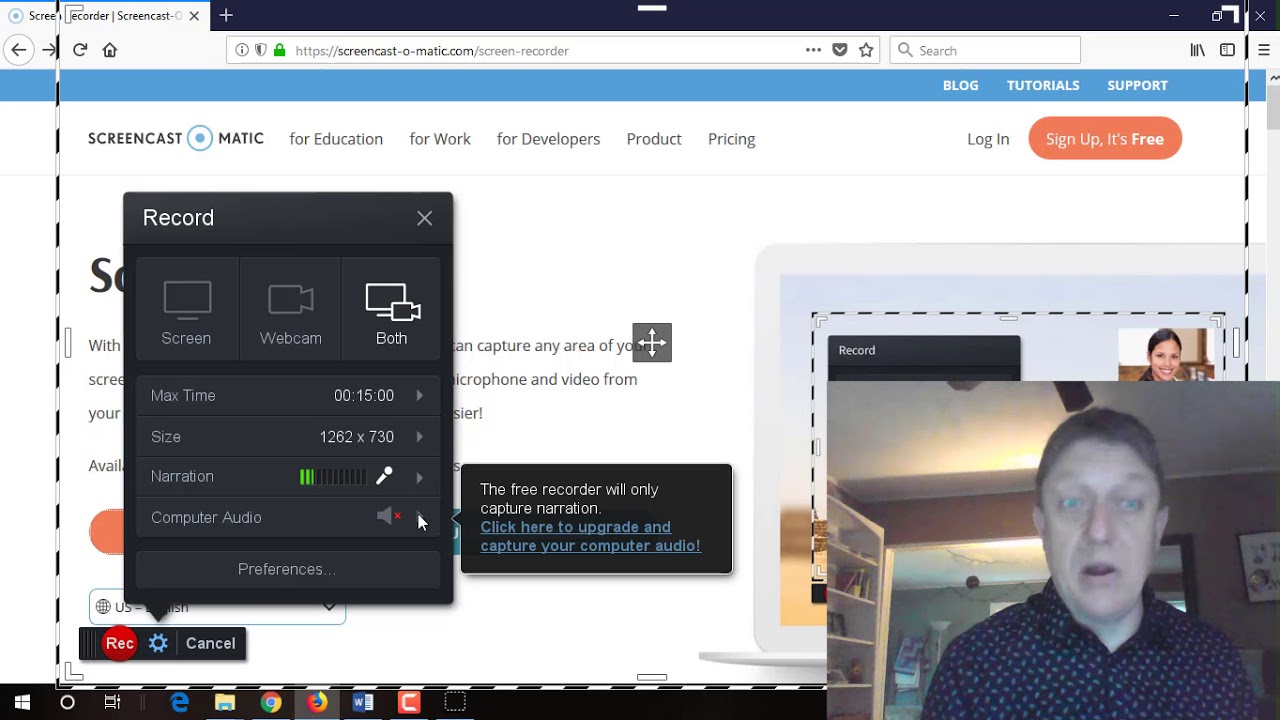Bookmark this page with star icon
The image size is (1280, 720).
point(866,50)
